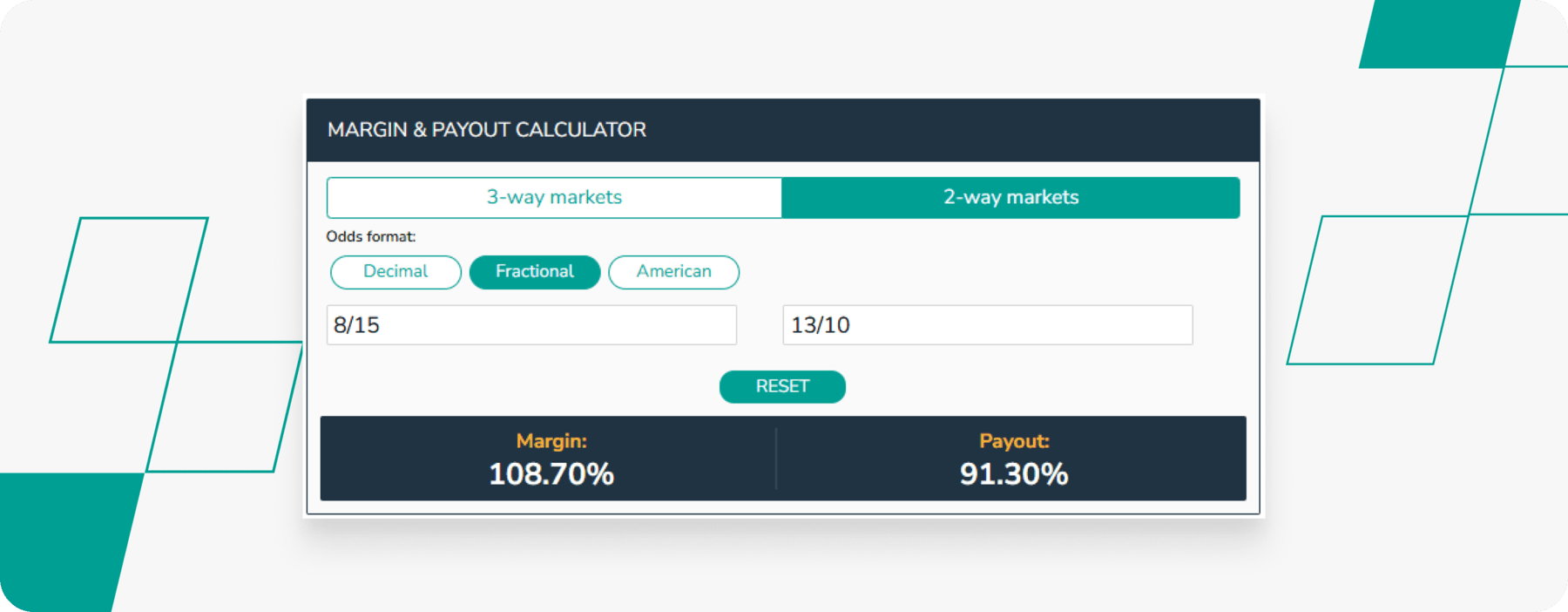
Task: Click the 8/15 odds input field
Action: click(531, 324)
